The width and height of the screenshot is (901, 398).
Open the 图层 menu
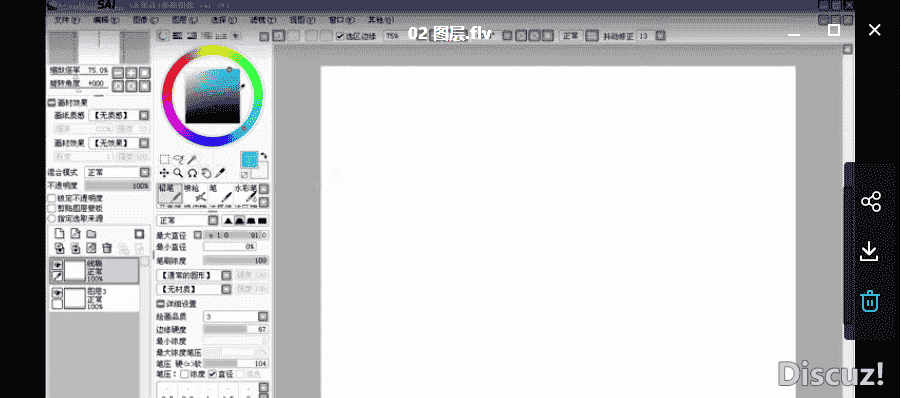click(185, 20)
